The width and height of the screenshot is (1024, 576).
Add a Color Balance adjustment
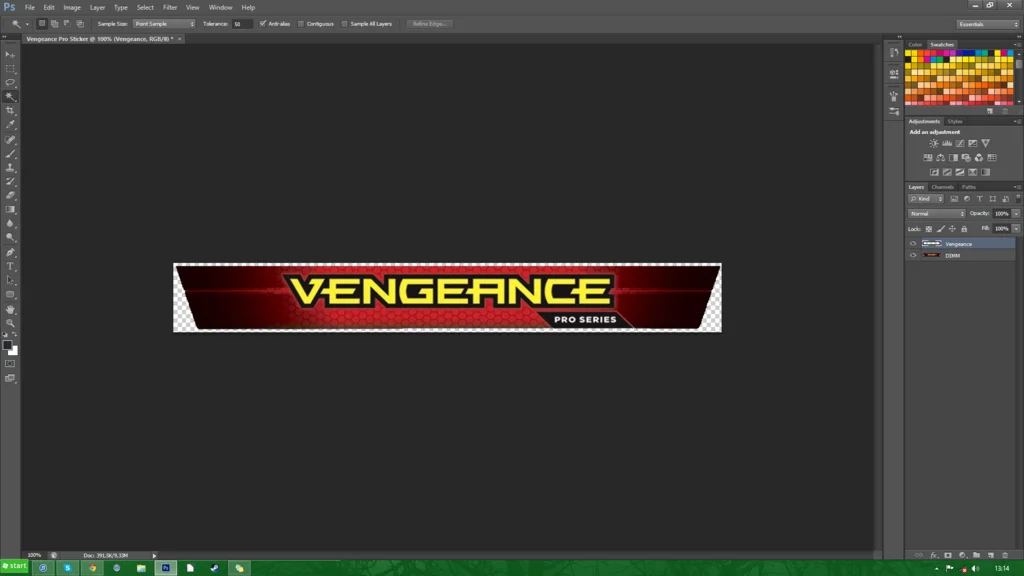click(940, 157)
